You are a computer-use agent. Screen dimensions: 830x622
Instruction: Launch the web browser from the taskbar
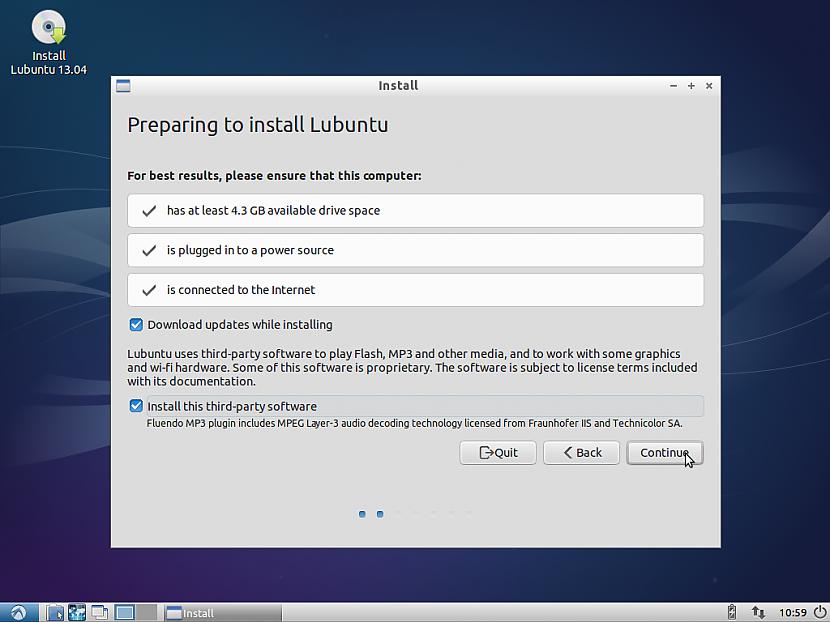[77, 612]
